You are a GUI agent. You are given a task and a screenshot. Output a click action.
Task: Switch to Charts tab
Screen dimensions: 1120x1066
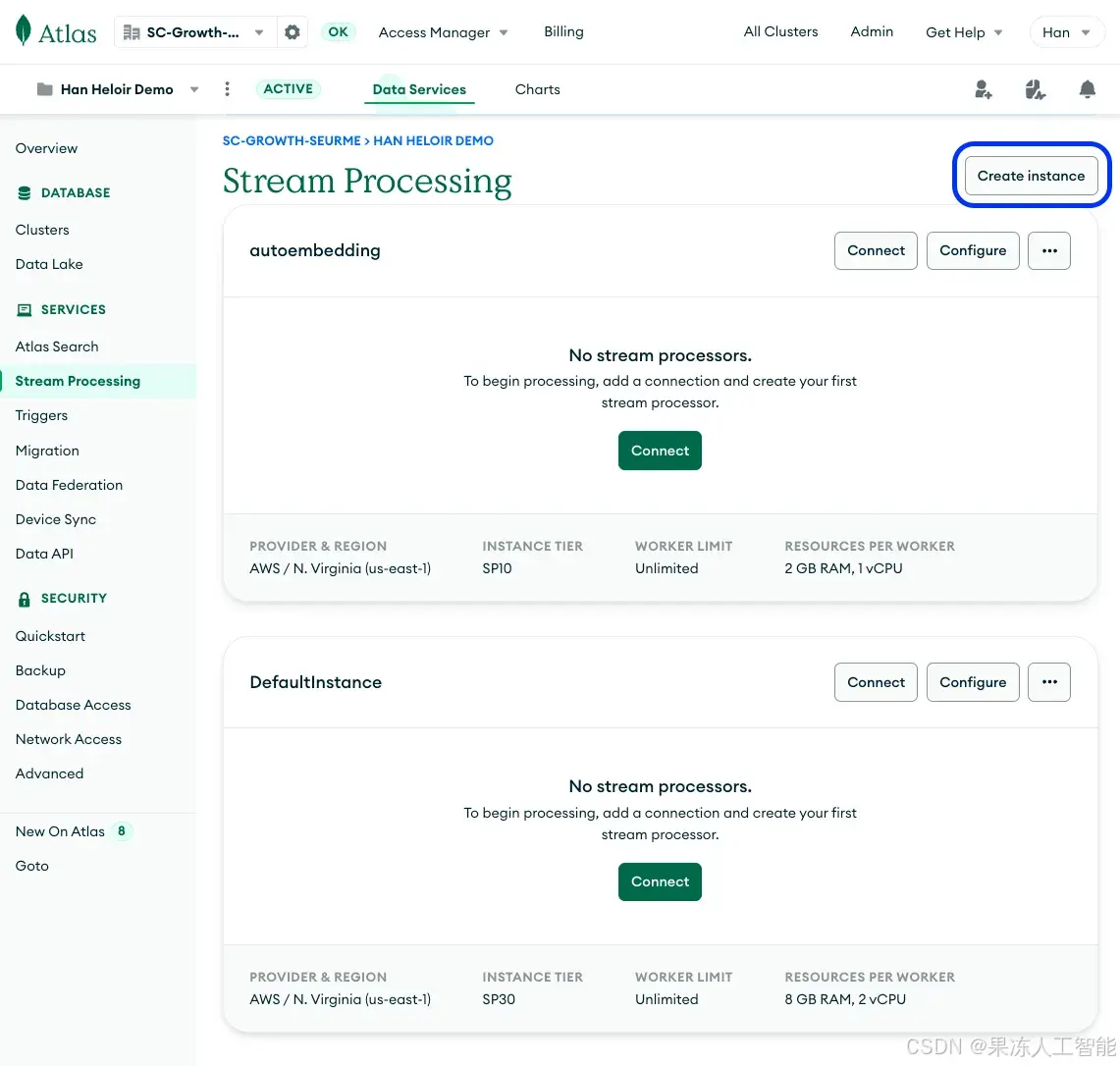[537, 89]
